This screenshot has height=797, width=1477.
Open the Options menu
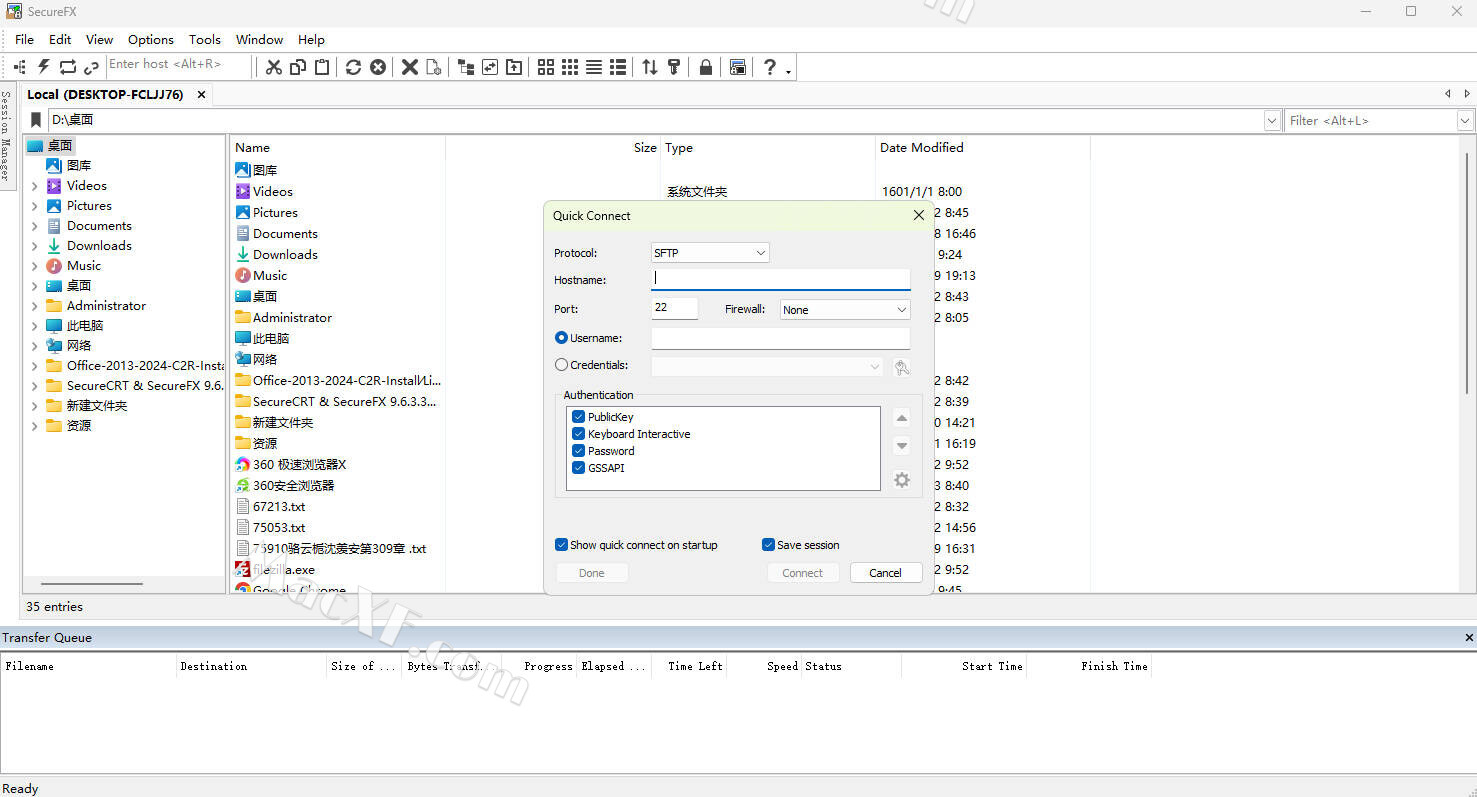[151, 40]
